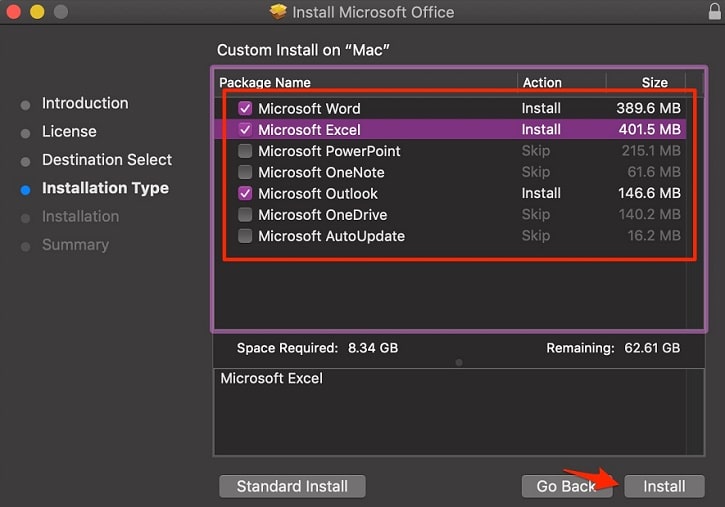Image resolution: width=725 pixels, height=507 pixels.
Task: Click the Skip action for Microsoft PowerPoint
Action: [536, 151]
